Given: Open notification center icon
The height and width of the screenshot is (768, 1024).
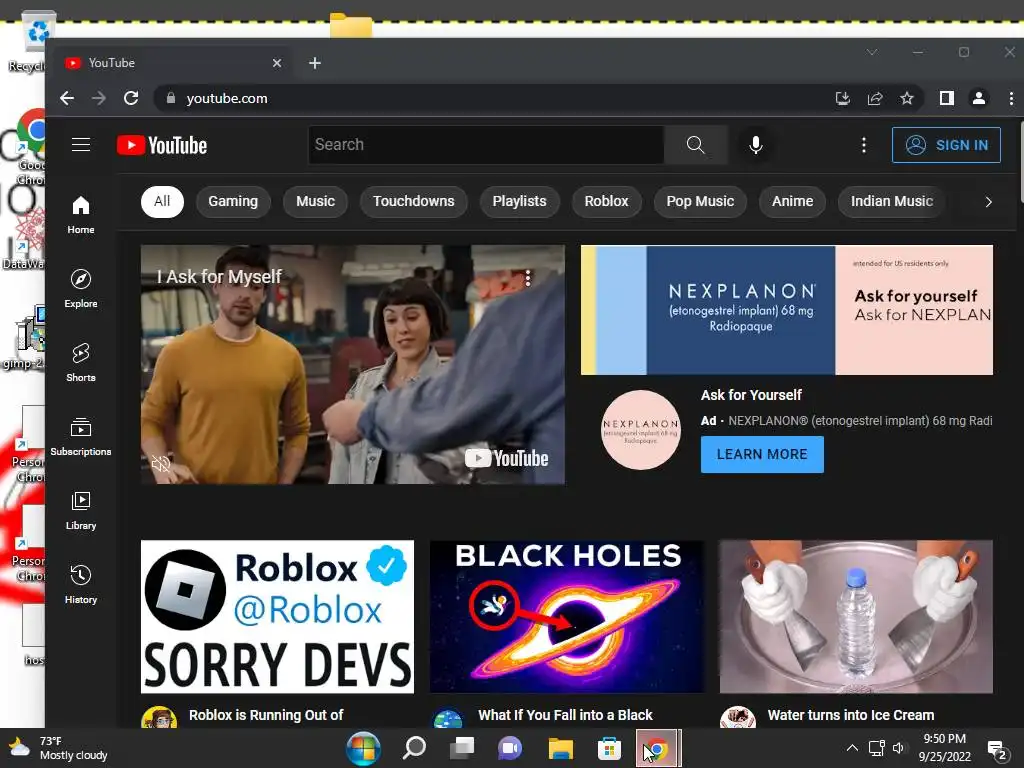Looking at the screenshot, I should 997,750.
